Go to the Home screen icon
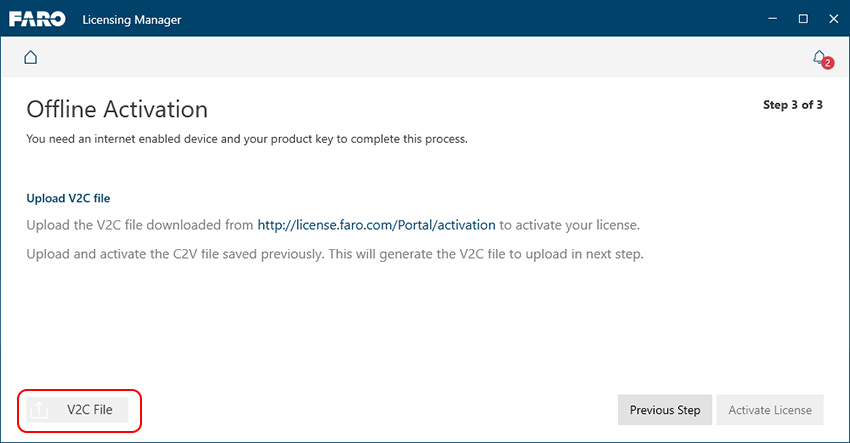 tap(30, 57)
